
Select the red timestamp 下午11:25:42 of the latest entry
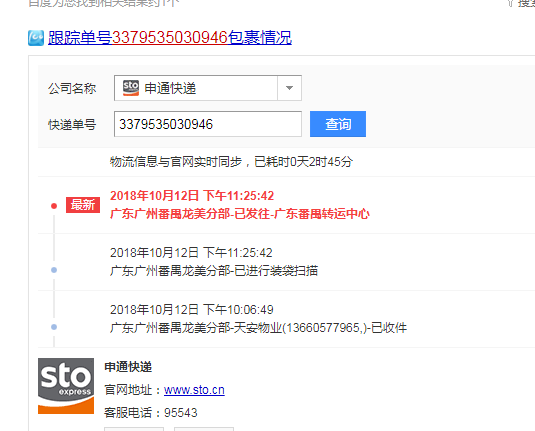tap(238, 196)
